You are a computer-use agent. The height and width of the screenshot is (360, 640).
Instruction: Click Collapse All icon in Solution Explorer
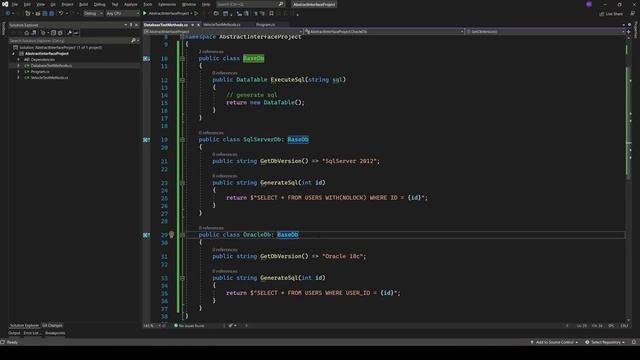[53, 33]
